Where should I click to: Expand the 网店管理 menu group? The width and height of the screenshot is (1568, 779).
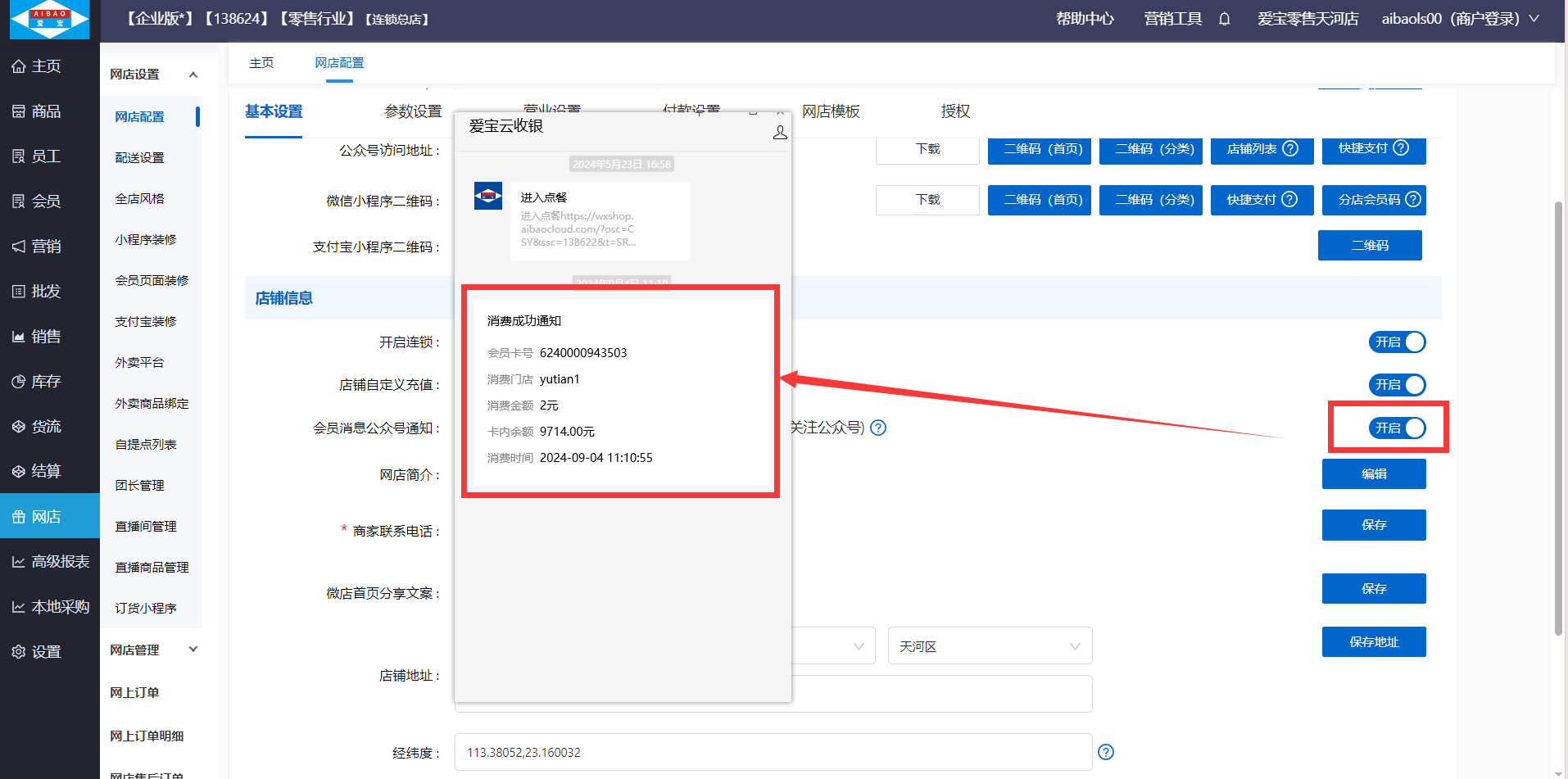pyautogui.click(x=193, y=650)
